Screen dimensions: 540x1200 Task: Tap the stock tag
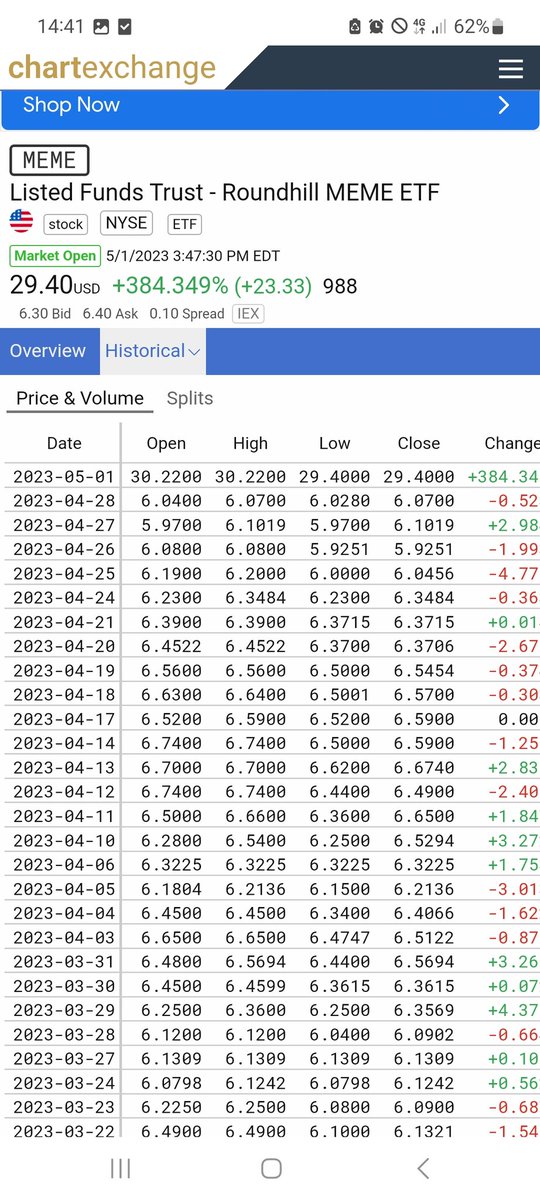66,224
